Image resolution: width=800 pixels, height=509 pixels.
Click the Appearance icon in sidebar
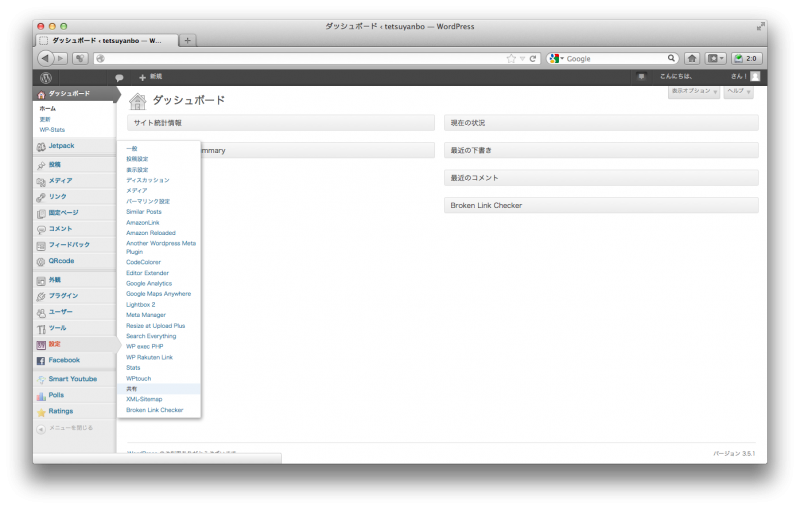pyautogui.click(x=41, y=281)
